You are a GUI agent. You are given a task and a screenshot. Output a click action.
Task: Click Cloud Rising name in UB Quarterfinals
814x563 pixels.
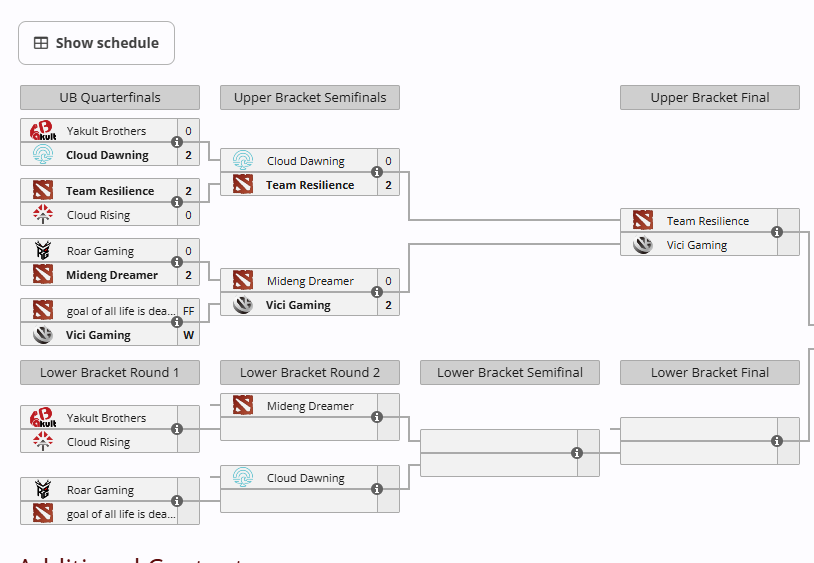[x=99, y=215]
